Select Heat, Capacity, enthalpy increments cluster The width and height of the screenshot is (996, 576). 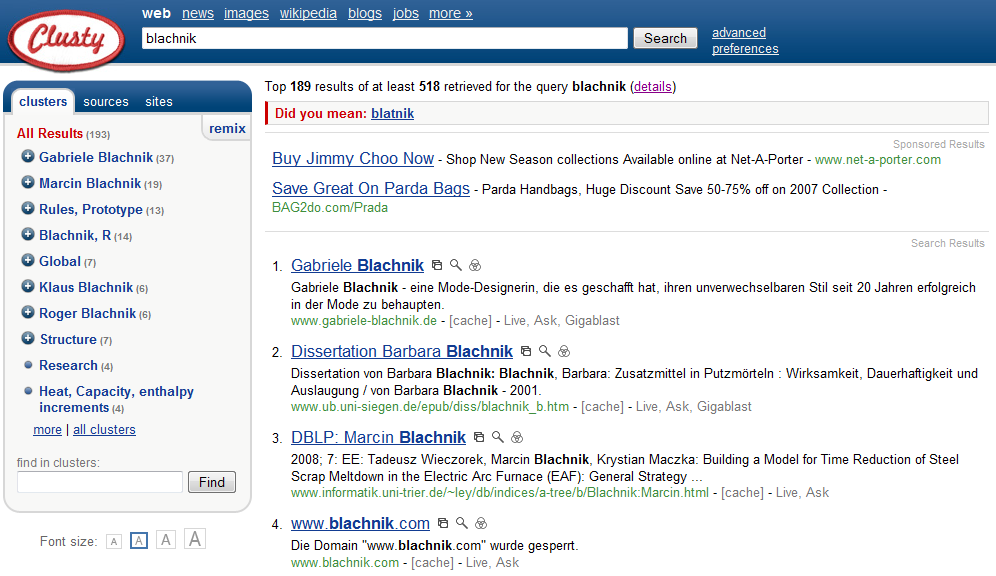tap(116, 399)
